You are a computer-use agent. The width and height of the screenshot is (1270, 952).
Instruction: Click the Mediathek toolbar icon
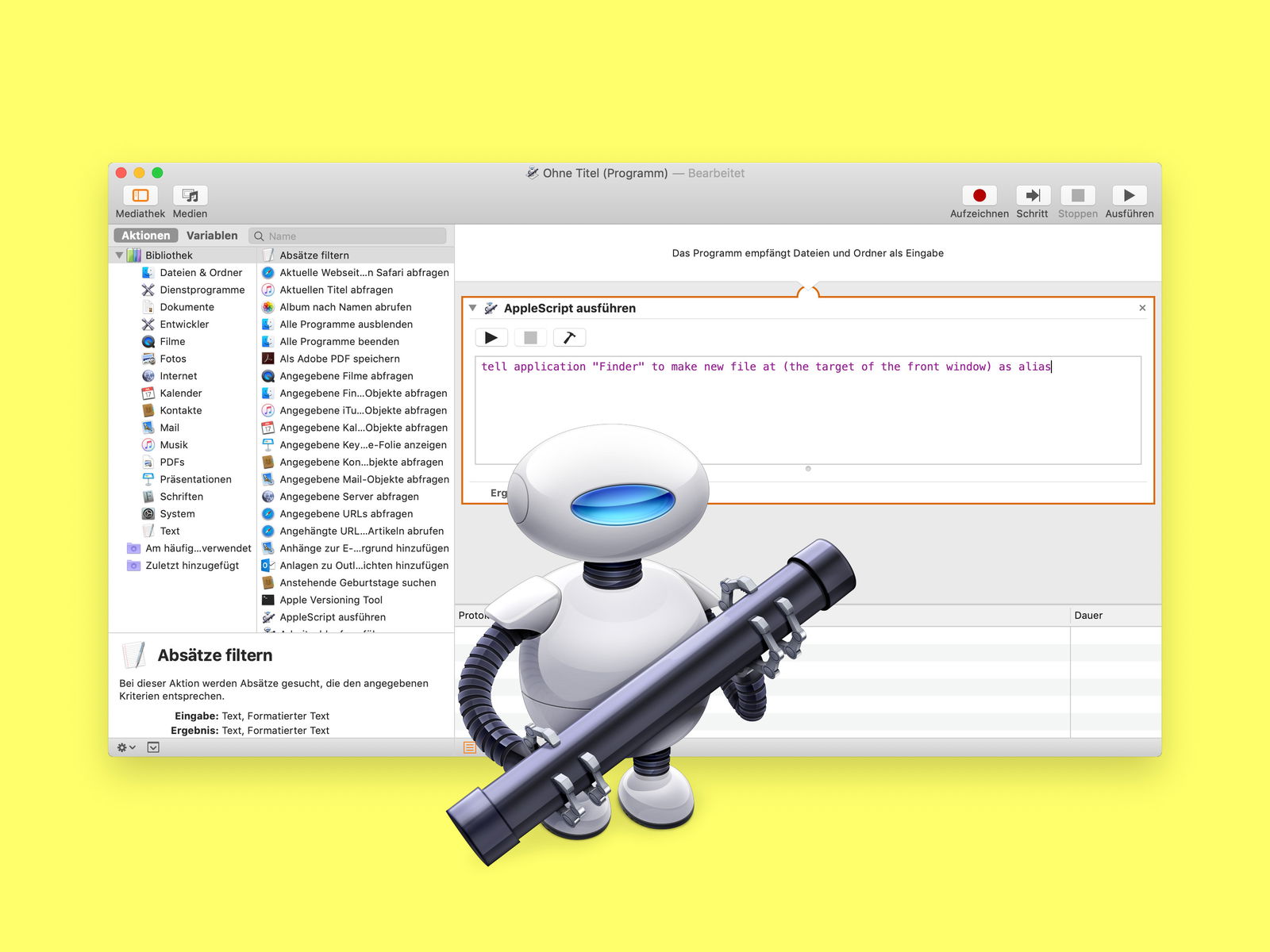[140, 195]
